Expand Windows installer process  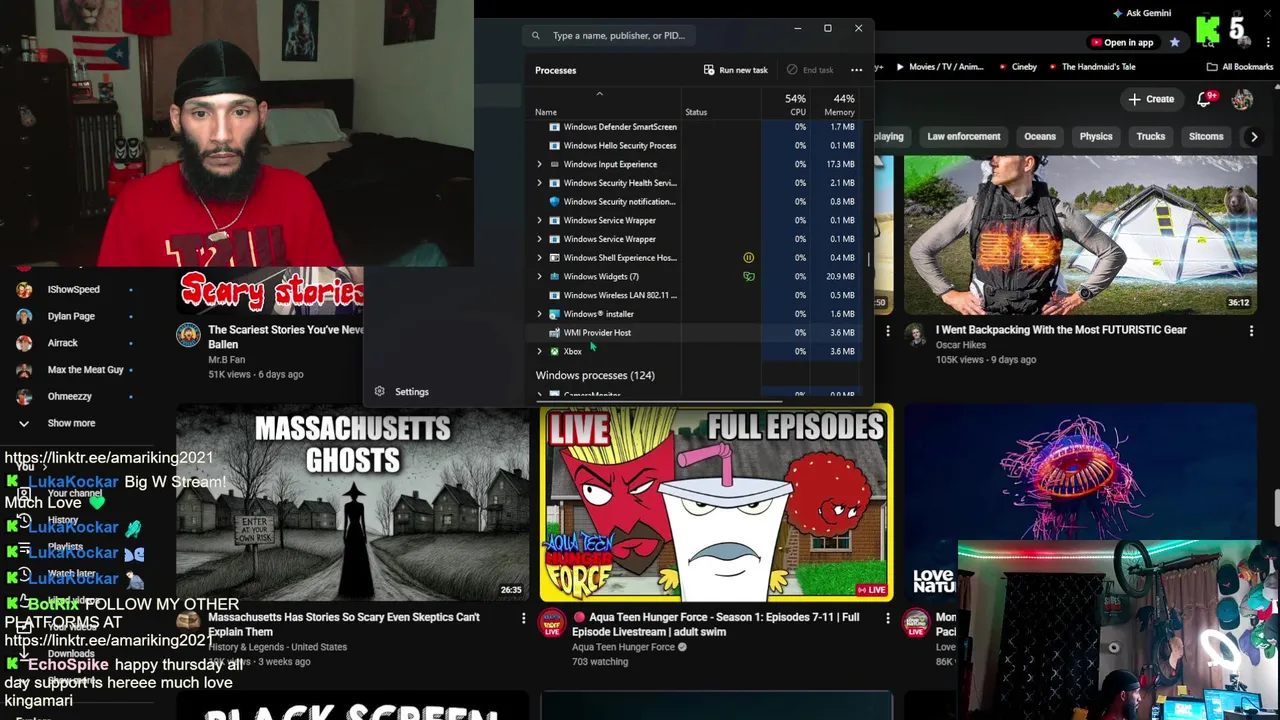(x=540, y=314)
